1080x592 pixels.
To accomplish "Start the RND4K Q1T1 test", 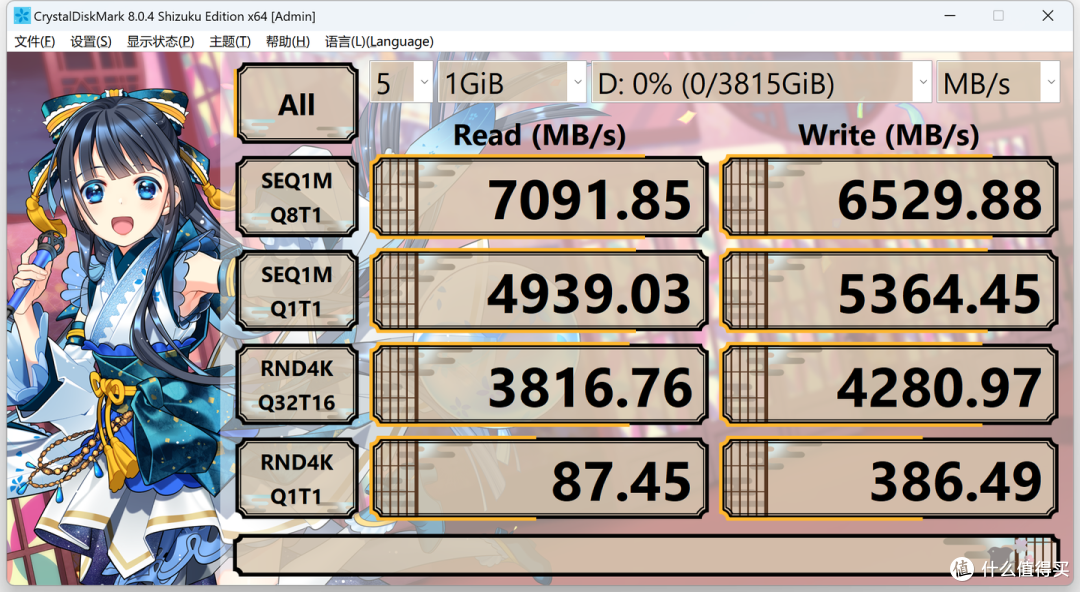I will pyautogui.click(x=297, y=478).
